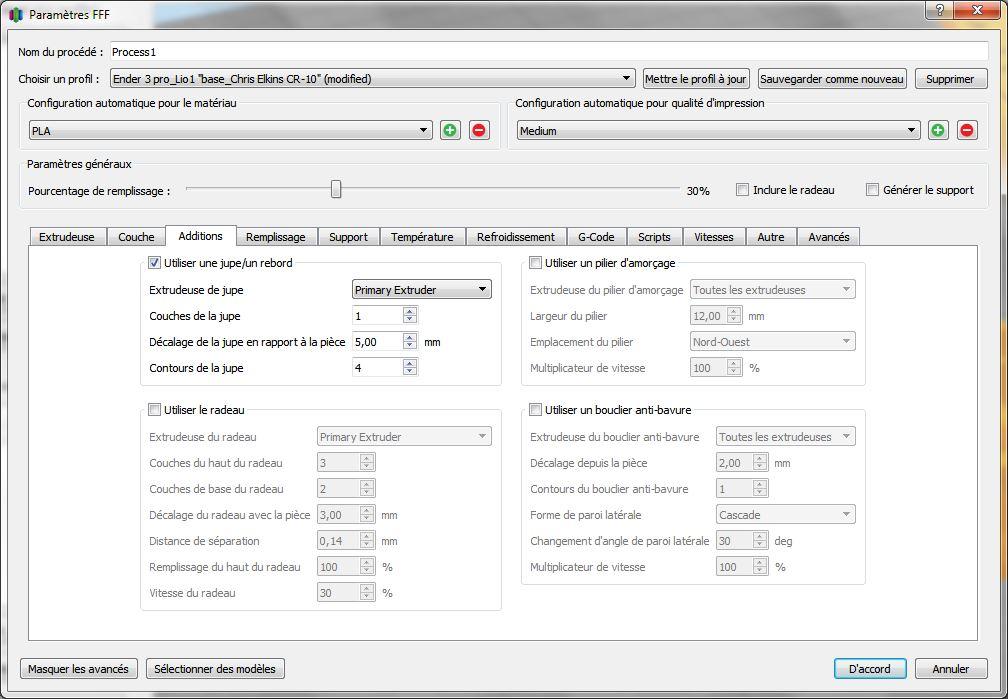The height and width of the screenshot is (699, 1008).
Task: Click green plus icon next to PLA material
Action: [450, 131]
